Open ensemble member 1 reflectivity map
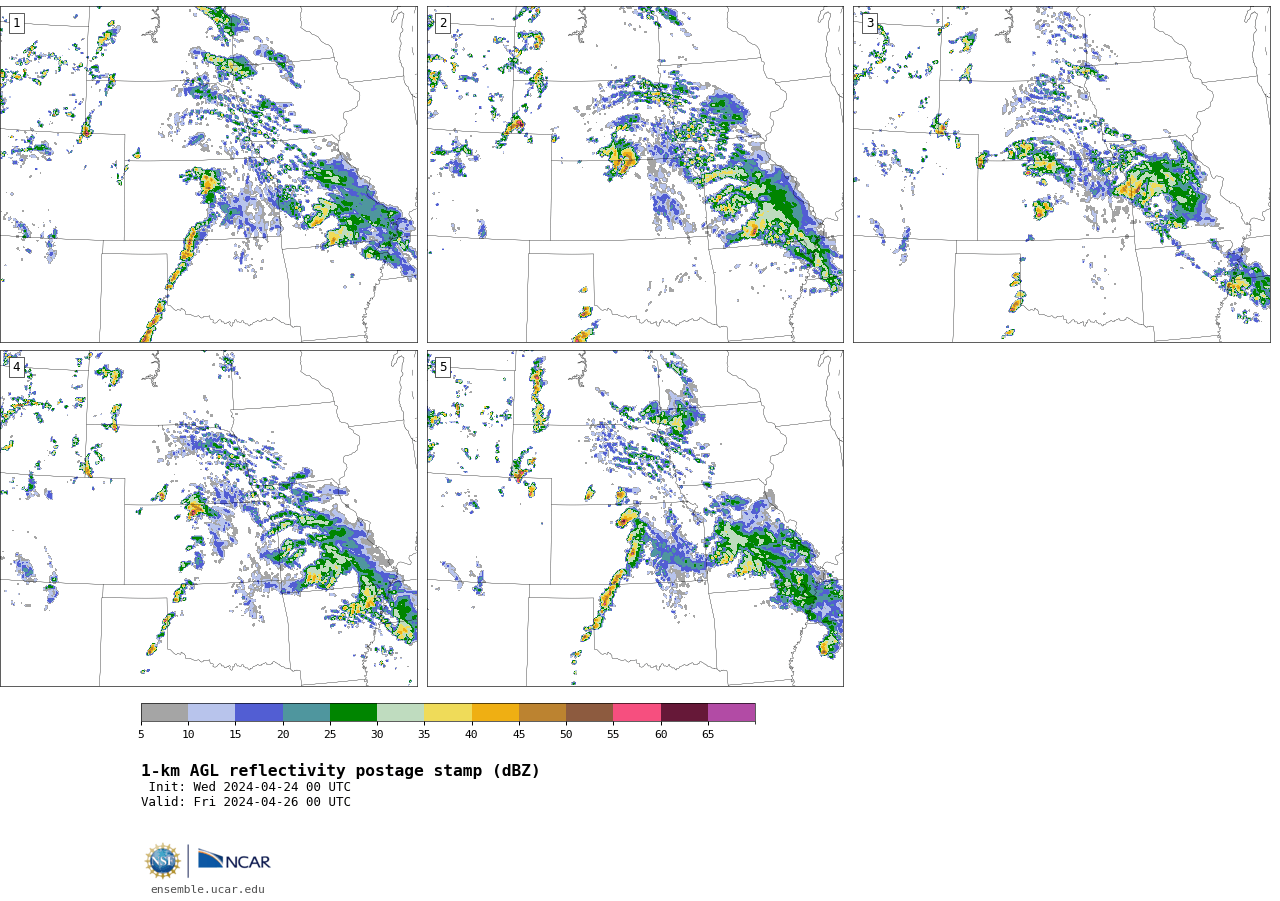 point(209,174)
